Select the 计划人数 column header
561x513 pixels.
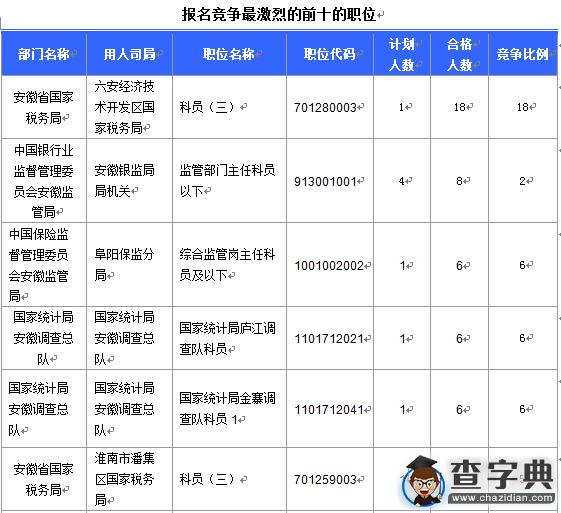click(401, 55)
